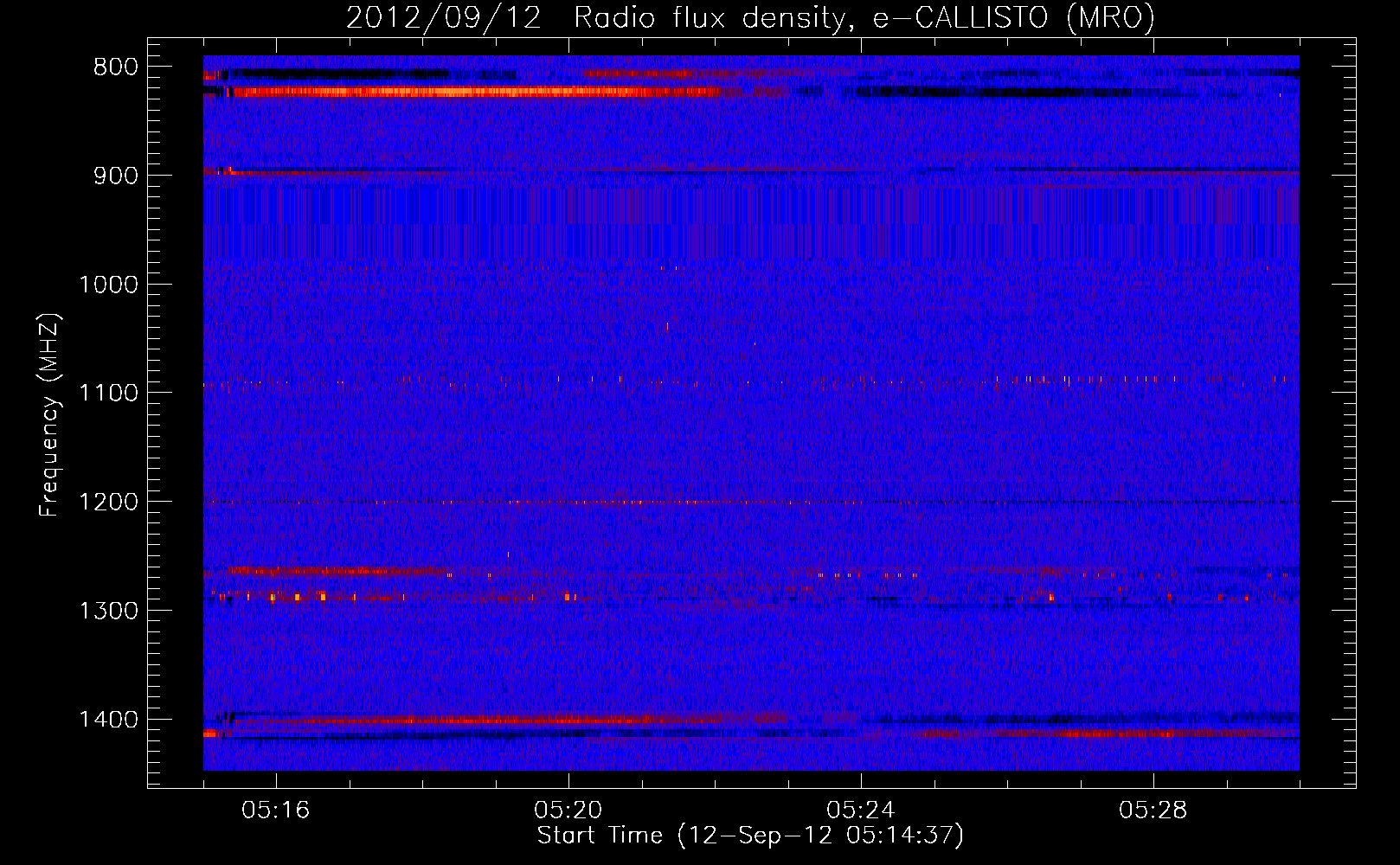This screenshot has height=865, width=1400.
Task: Click the 05:28 time tick label
Action: (x=1153, y=811)
